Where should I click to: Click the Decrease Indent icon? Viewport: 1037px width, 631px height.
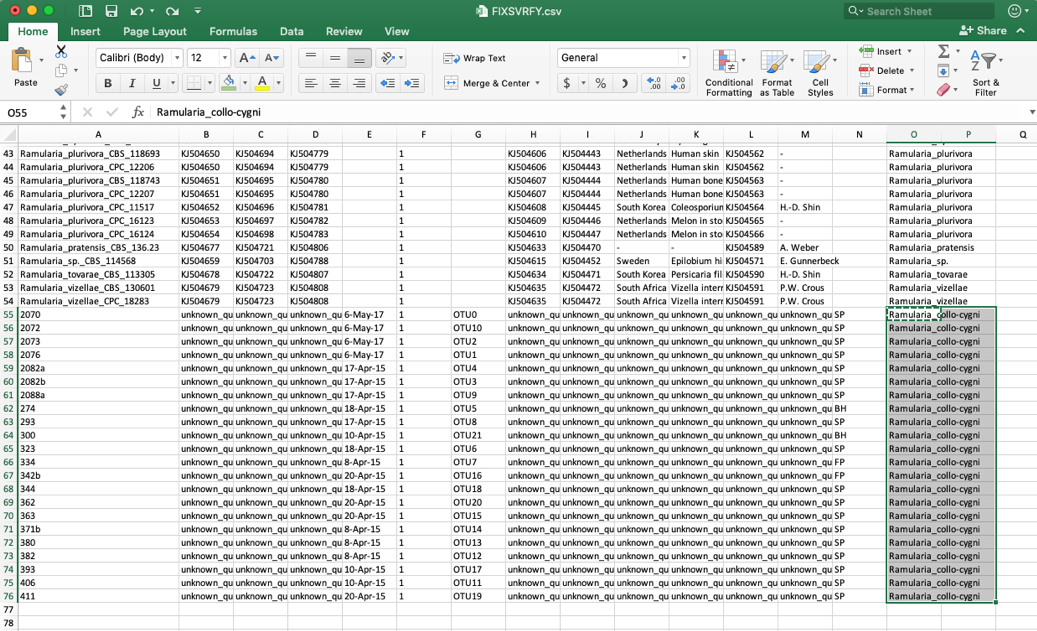click(x=388, y=83)
